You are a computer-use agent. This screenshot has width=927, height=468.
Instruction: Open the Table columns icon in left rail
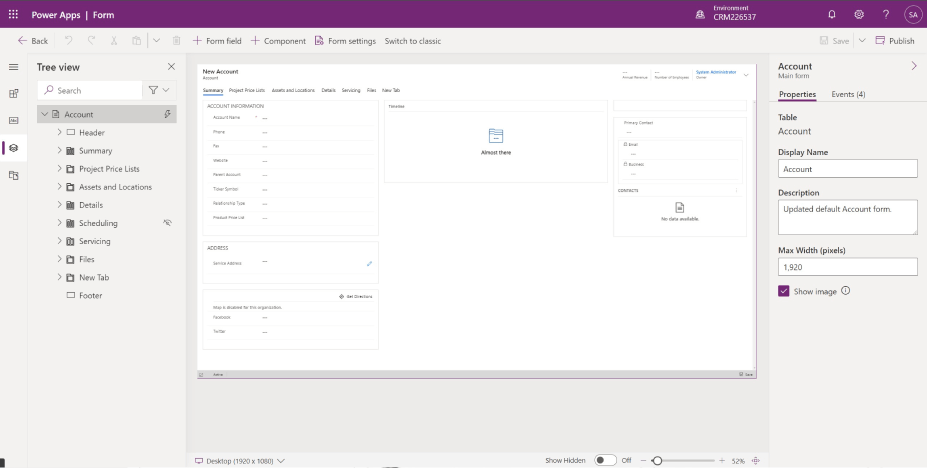[x=14, y=121]
